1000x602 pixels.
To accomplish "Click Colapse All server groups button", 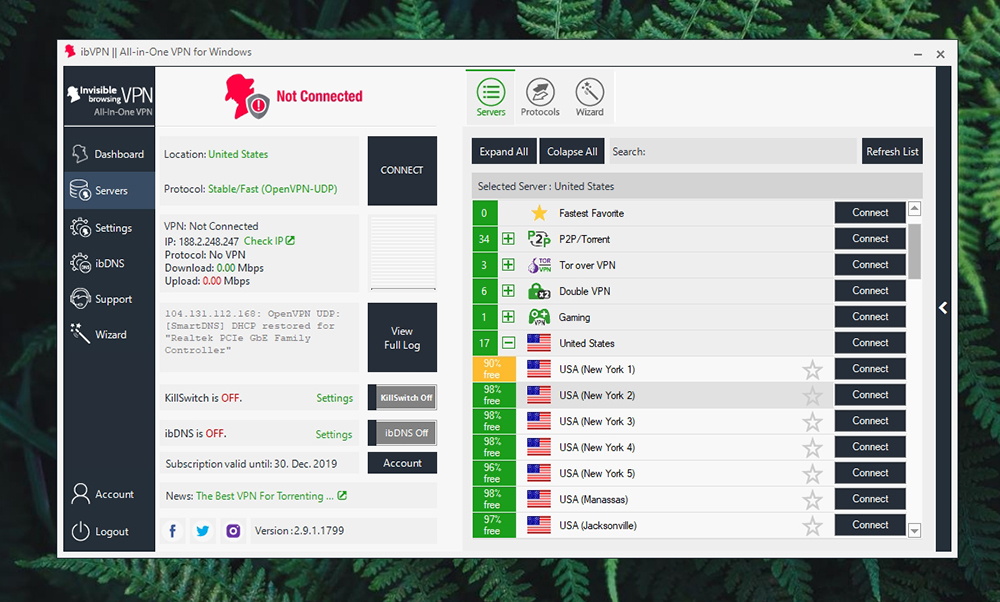I will point(572,151).
